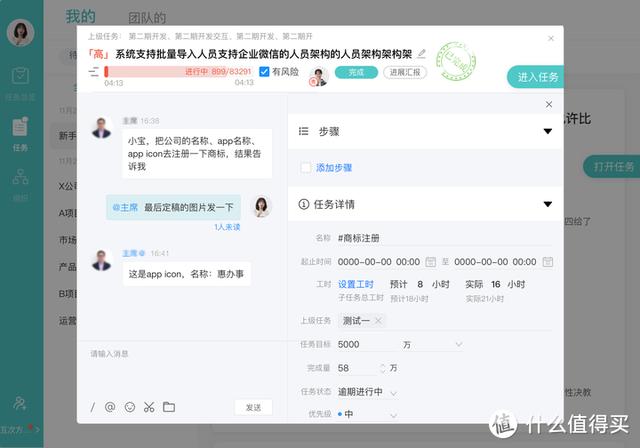The image size is (640, 448).
Task: Open the end date calendar icon
Action: pos(548,262)
